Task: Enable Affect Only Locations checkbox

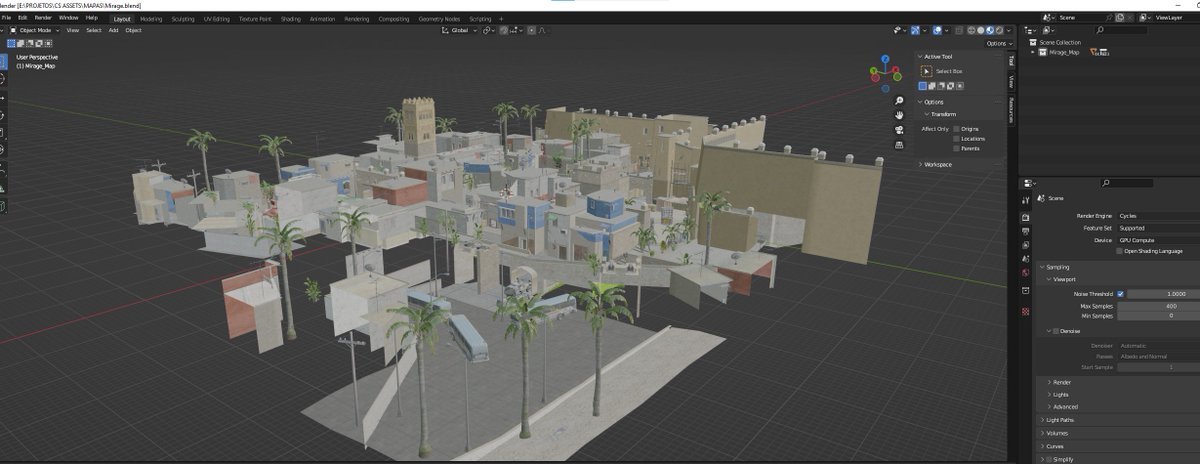Action: tap(956, 138)
